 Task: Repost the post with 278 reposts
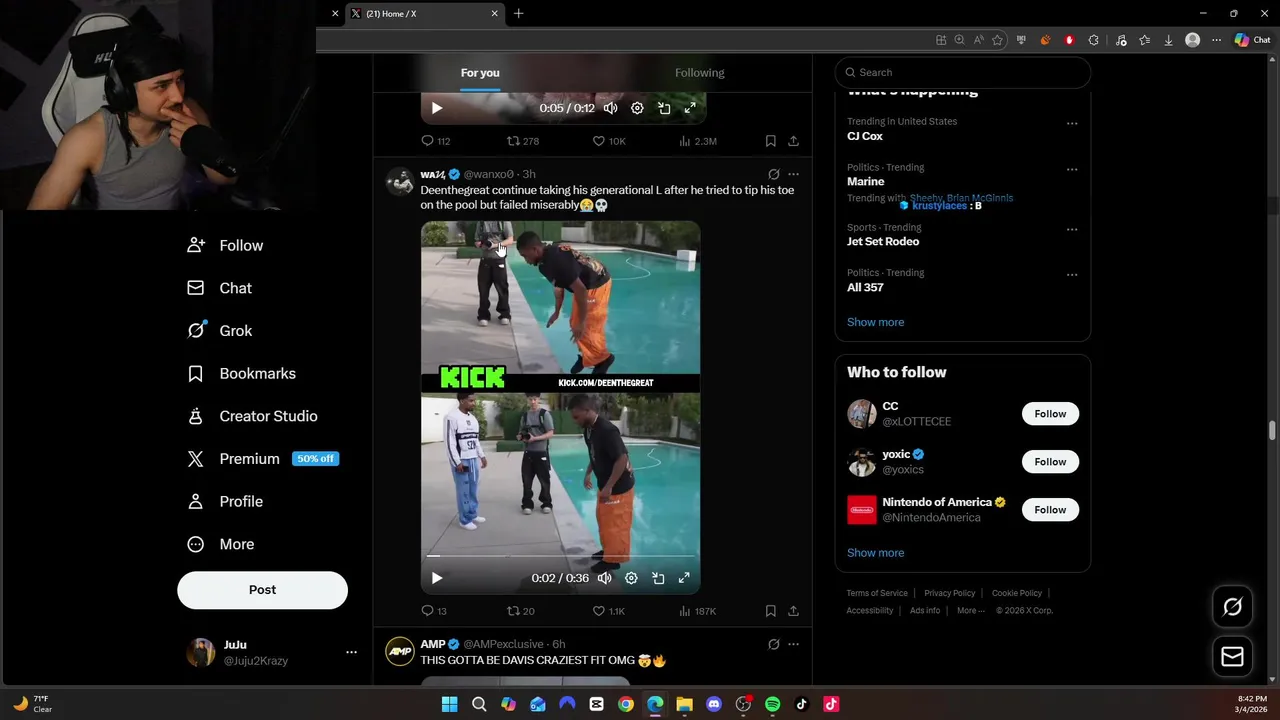pos(523,141)
